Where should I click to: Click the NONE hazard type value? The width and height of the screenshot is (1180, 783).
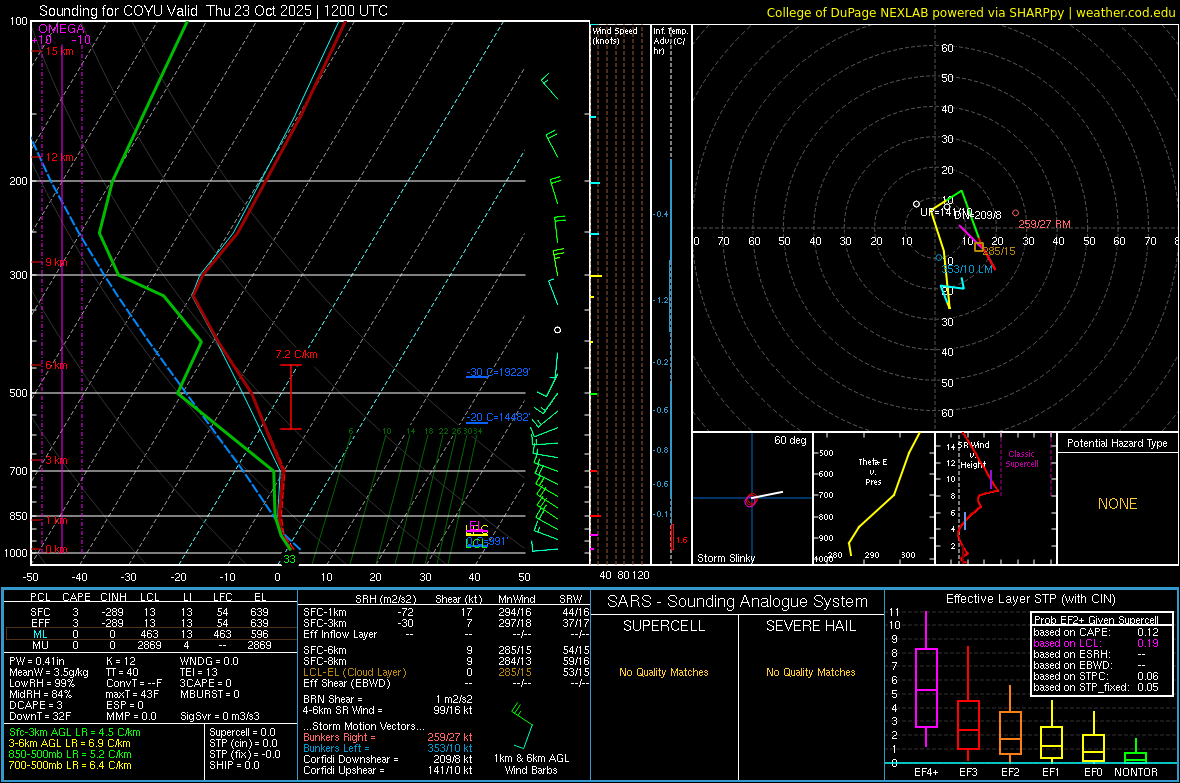pyautogui.click(x=1117, y=504)
